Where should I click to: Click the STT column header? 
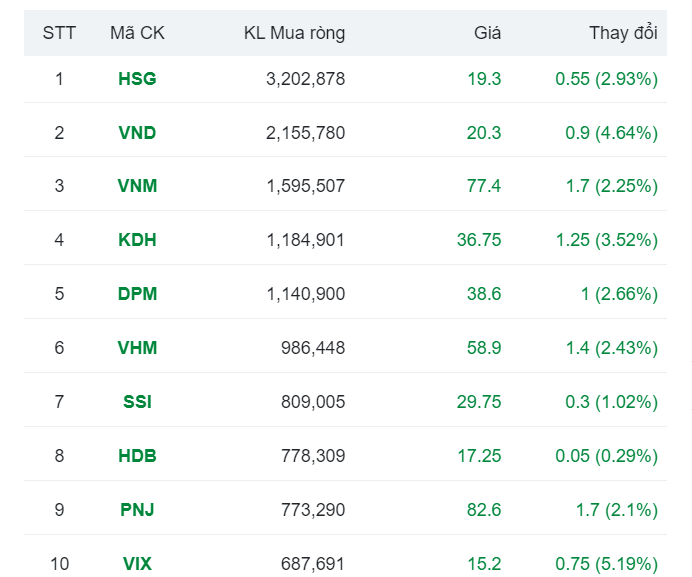point(59,33)
